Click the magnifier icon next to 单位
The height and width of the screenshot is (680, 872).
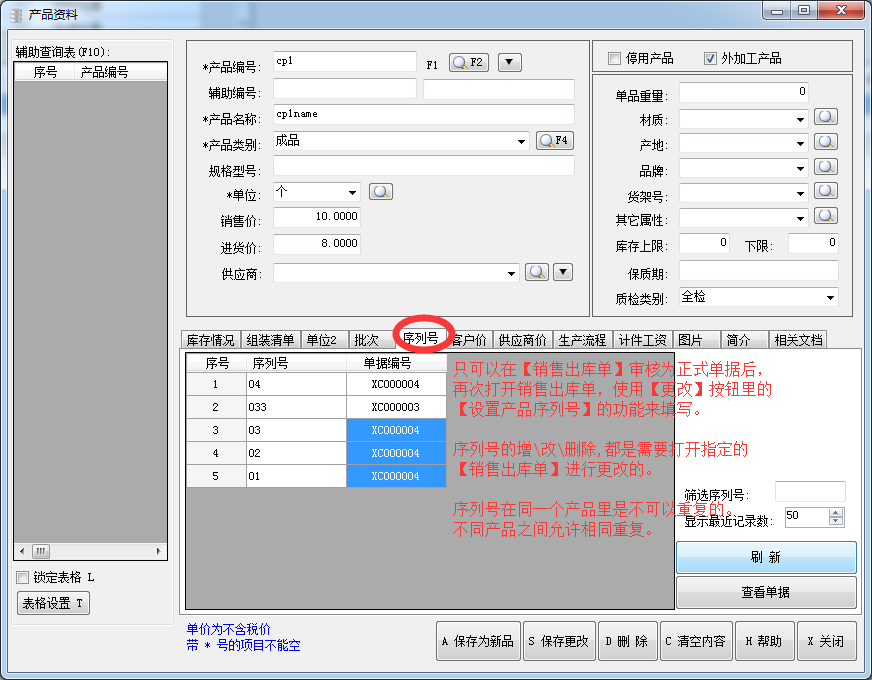[381, 192]
